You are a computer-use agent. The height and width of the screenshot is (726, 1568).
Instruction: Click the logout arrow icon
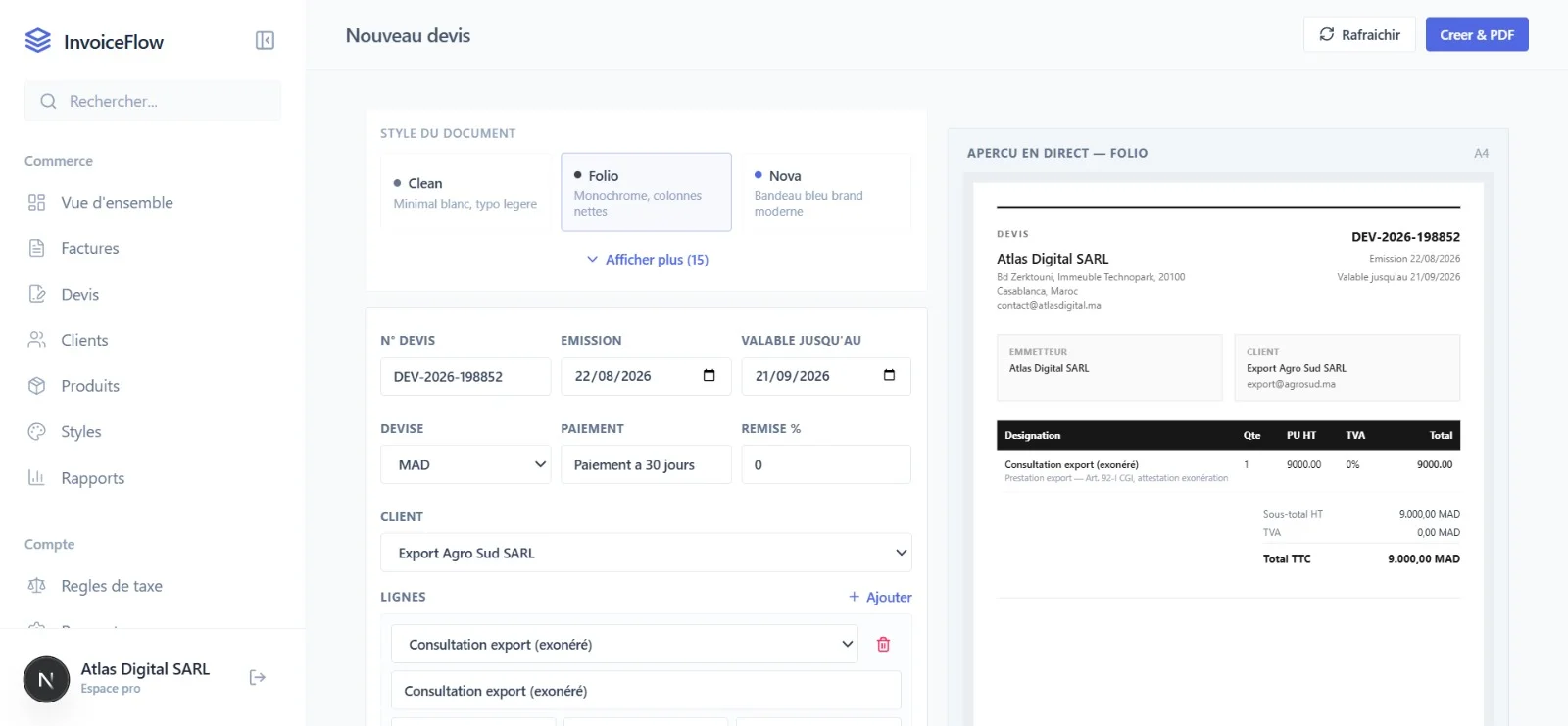(258, 677)
